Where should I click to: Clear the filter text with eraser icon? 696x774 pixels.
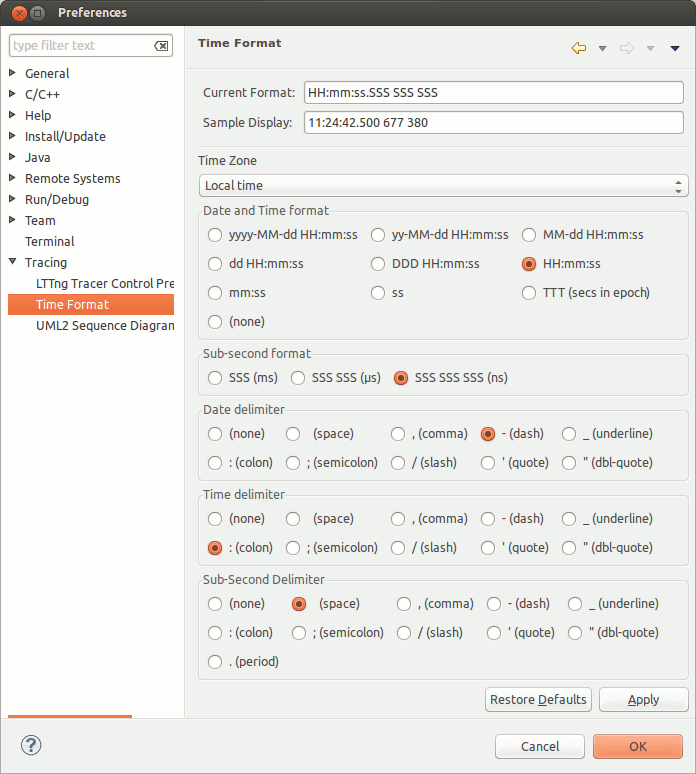161,46
